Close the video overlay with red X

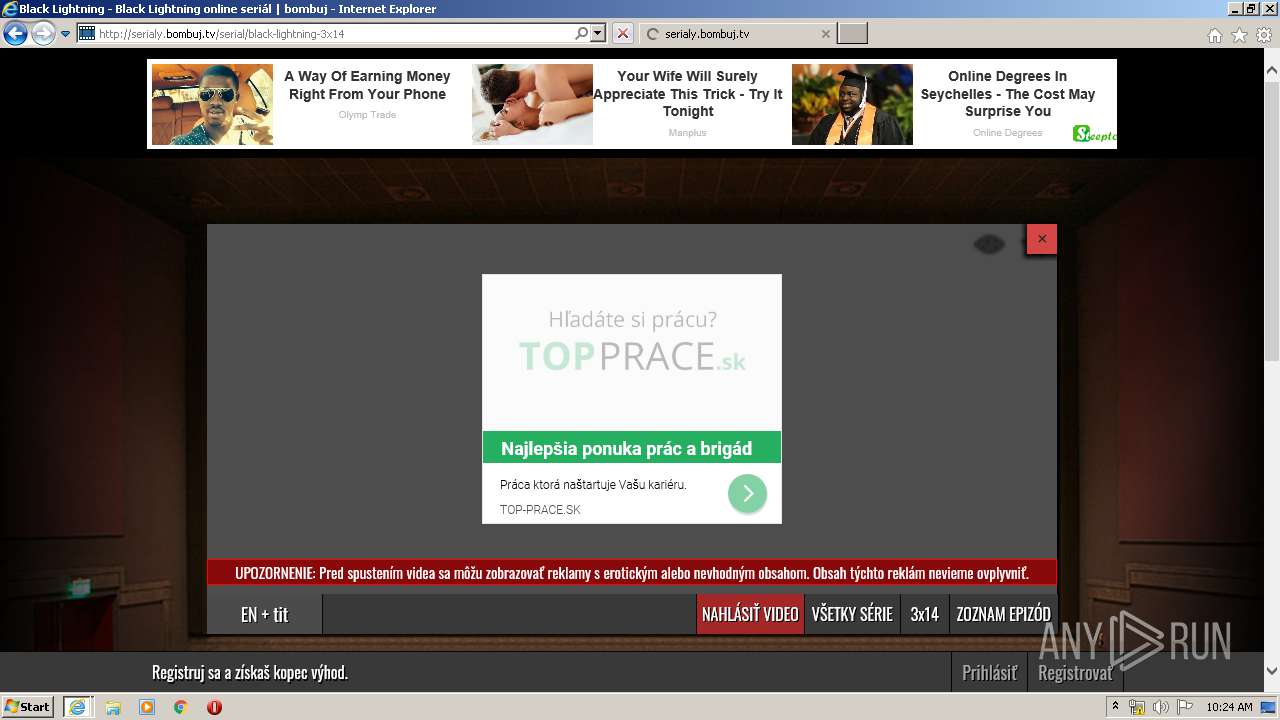(x=1042, y=239)
